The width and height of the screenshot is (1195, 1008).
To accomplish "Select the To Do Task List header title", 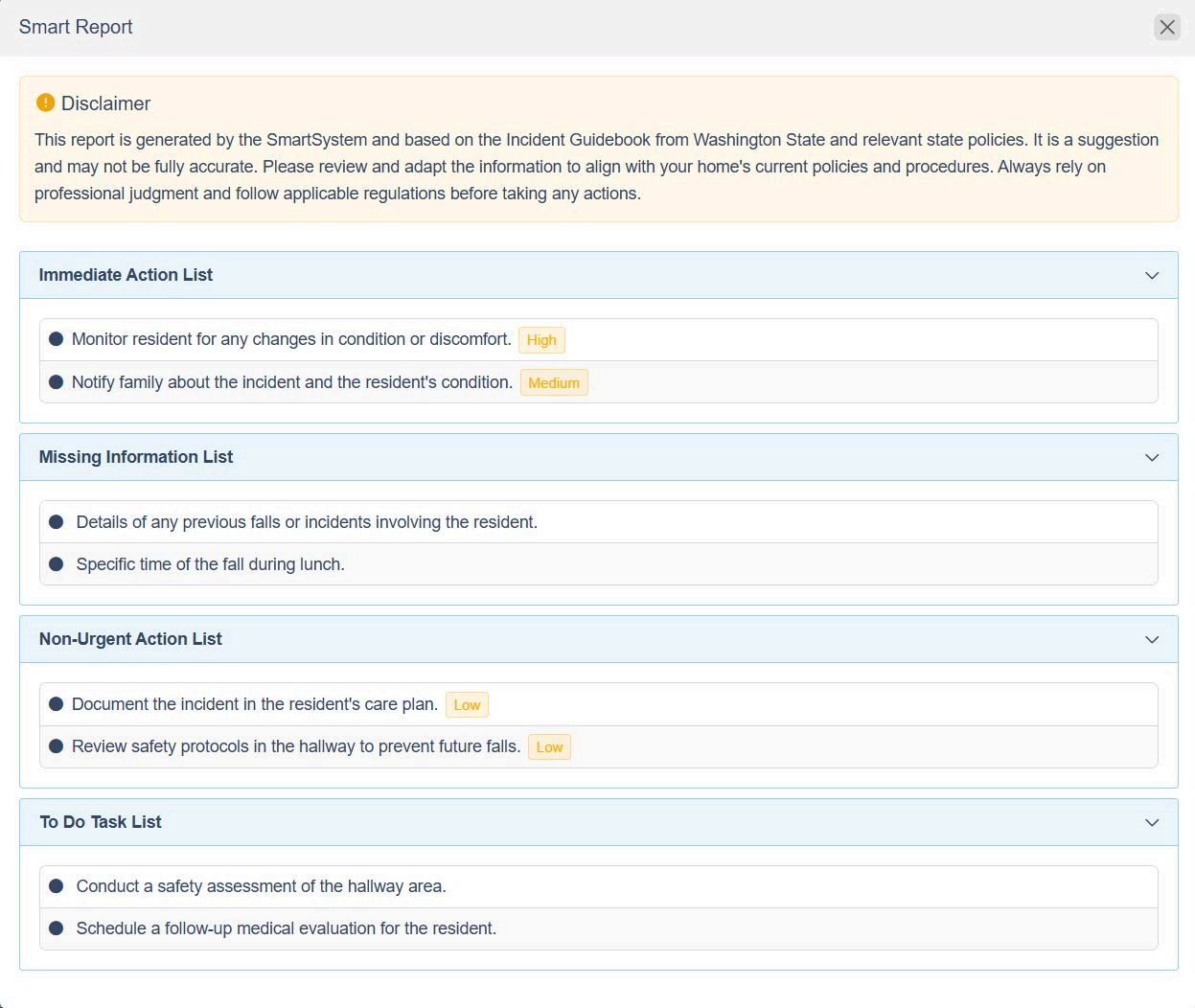I will pos(101,822).
